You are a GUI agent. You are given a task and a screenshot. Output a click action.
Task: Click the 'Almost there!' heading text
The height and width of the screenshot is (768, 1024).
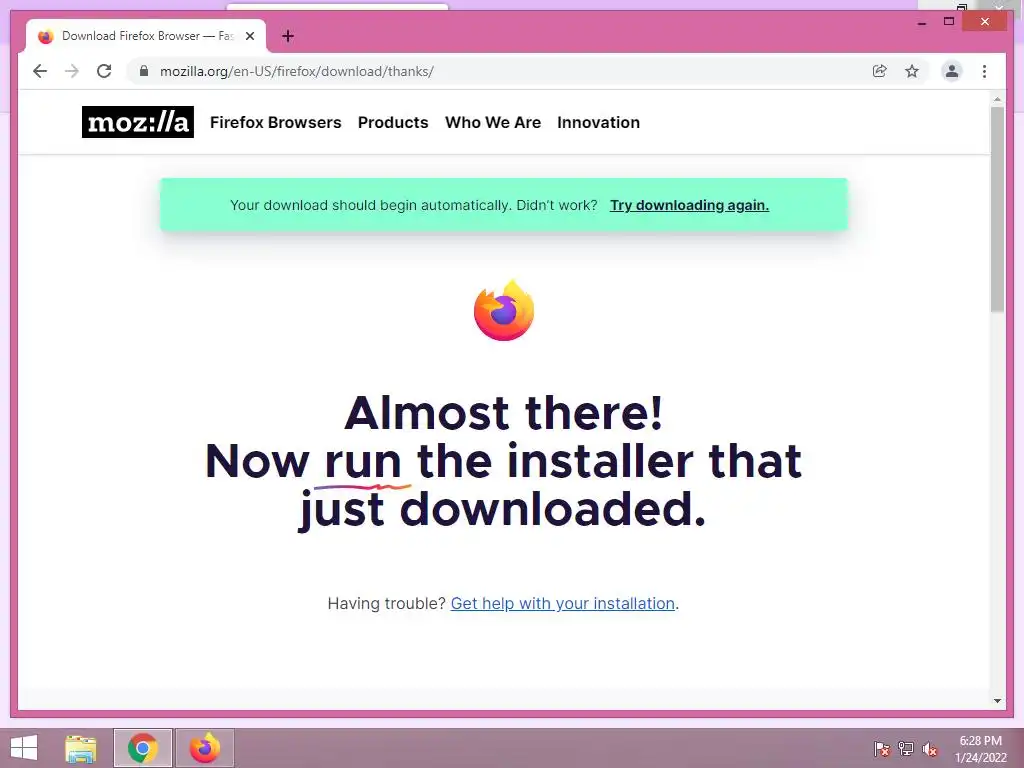(504, 413)
